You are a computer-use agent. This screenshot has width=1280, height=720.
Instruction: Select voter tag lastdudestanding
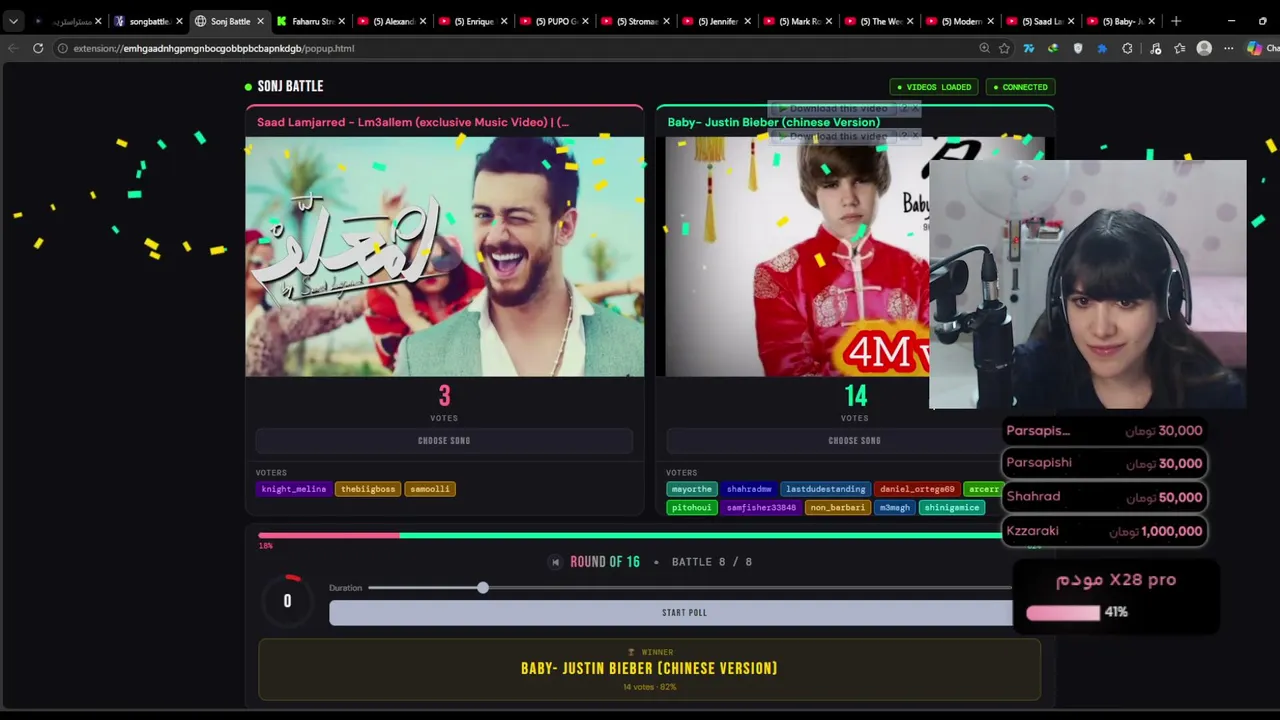[826, 489]
